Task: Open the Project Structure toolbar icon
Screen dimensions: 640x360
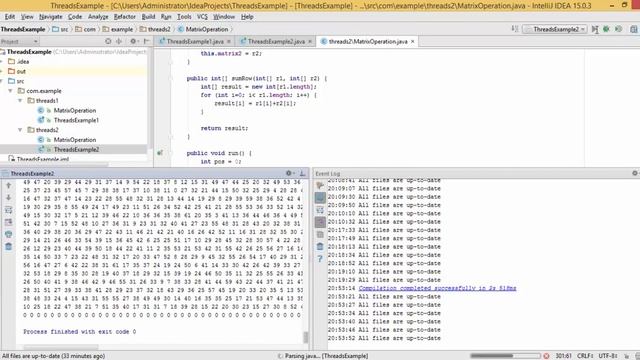Action: pos(633,29)
